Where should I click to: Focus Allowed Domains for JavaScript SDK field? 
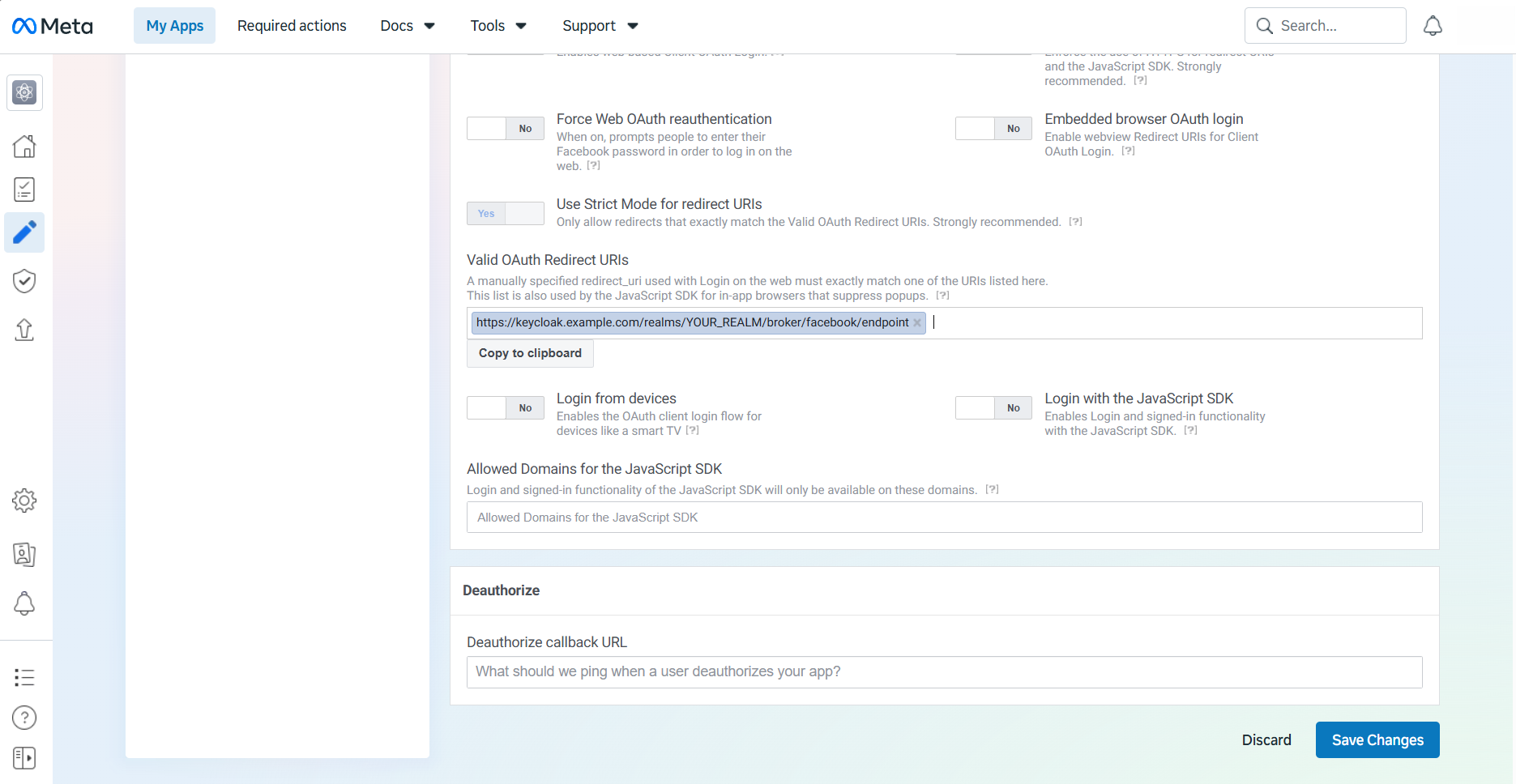944,518
